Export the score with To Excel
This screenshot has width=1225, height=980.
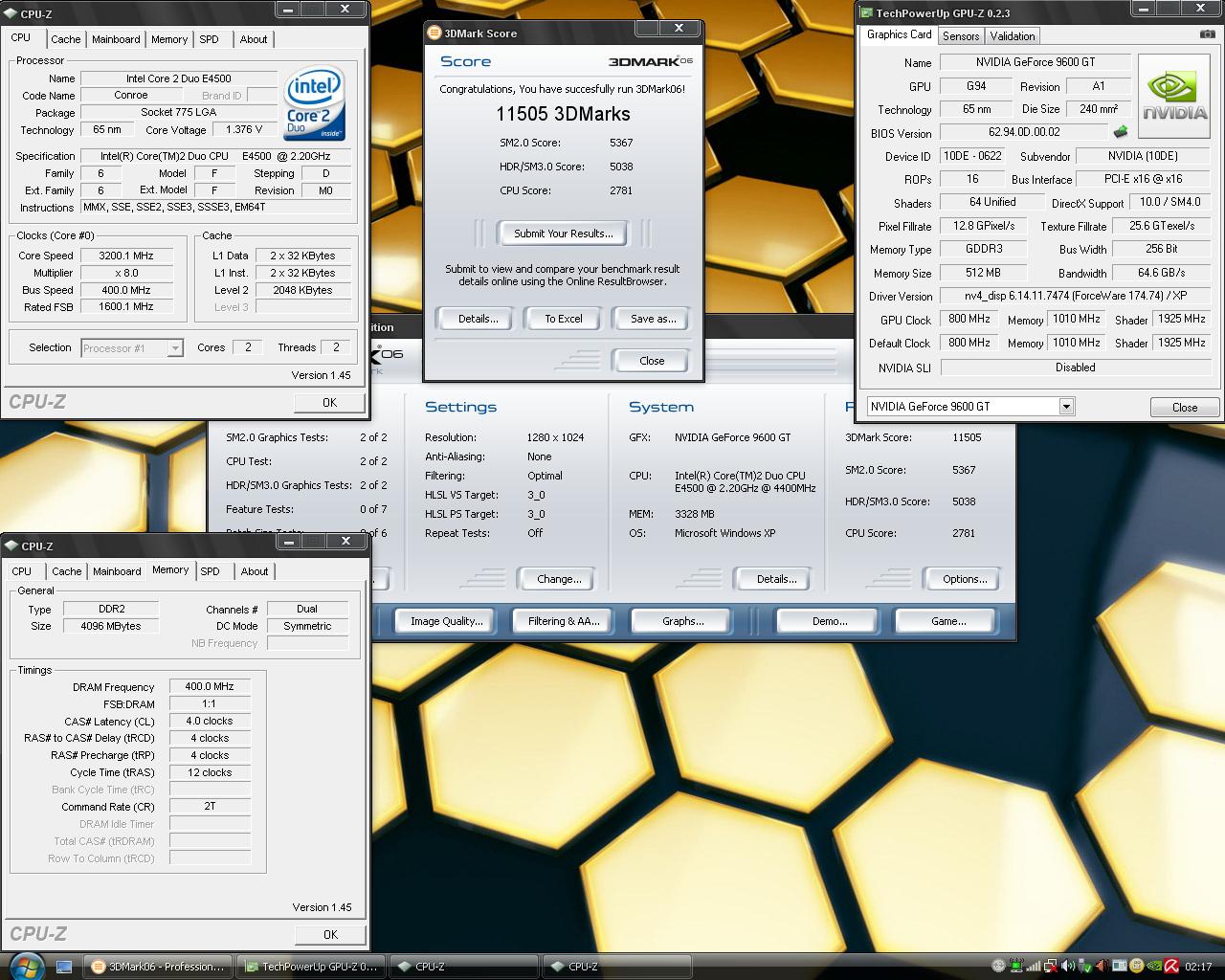564,319
